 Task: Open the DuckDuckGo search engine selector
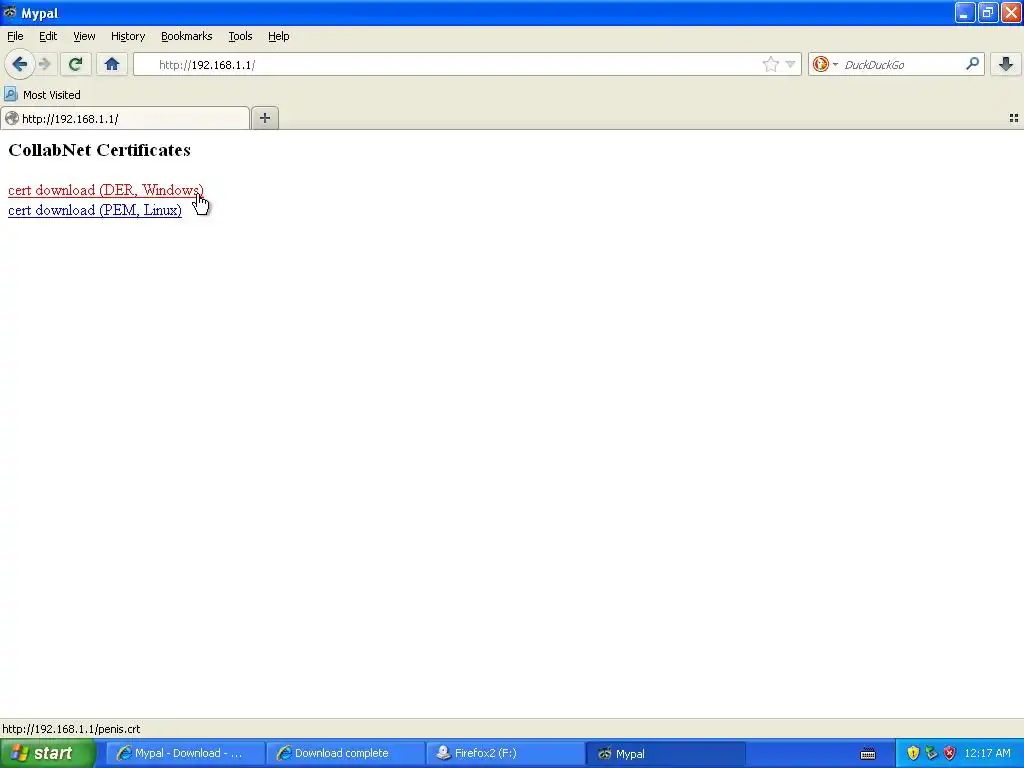point(825,64)
